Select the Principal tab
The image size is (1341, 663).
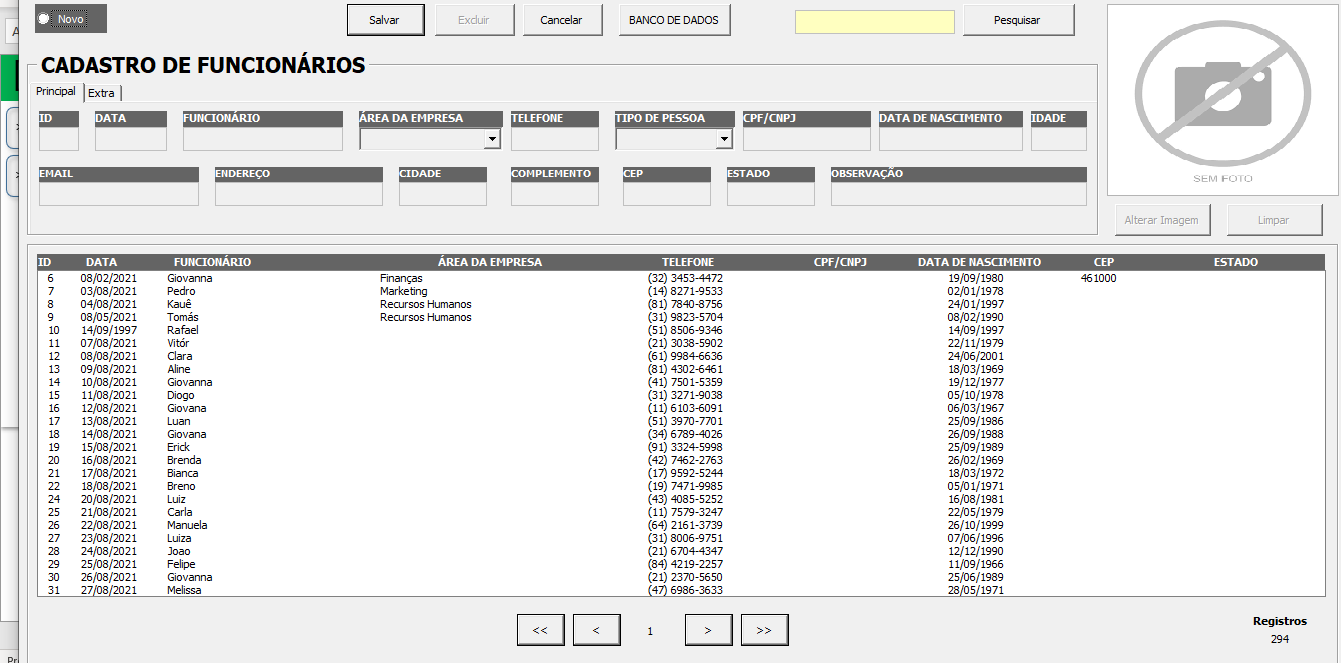[56, 92]
